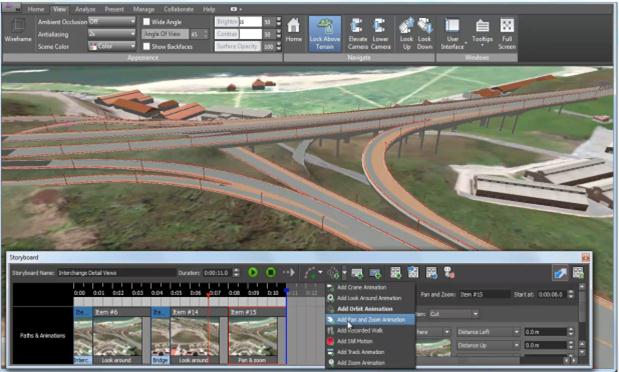Adjust the Contrast slider bar
Screen dimensions: 619x372
pos(238,34)
